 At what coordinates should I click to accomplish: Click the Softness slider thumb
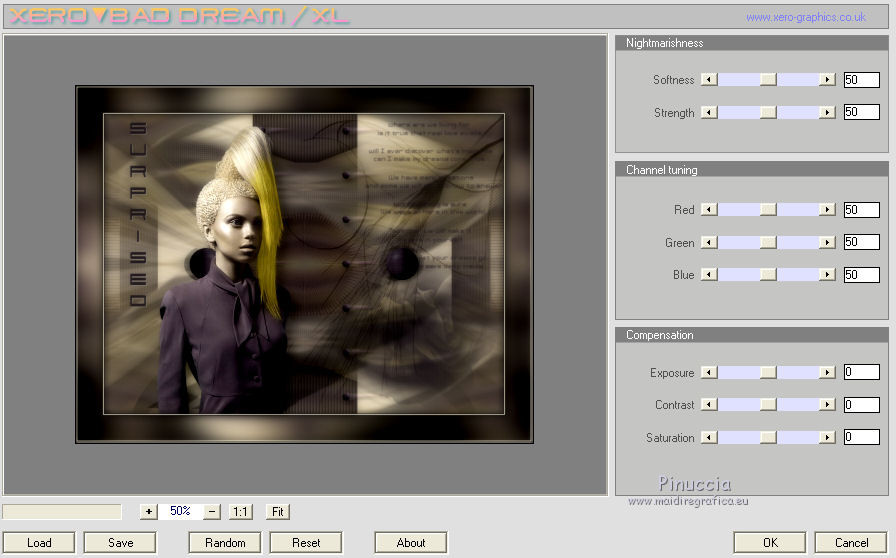click(x=768, y=79)
